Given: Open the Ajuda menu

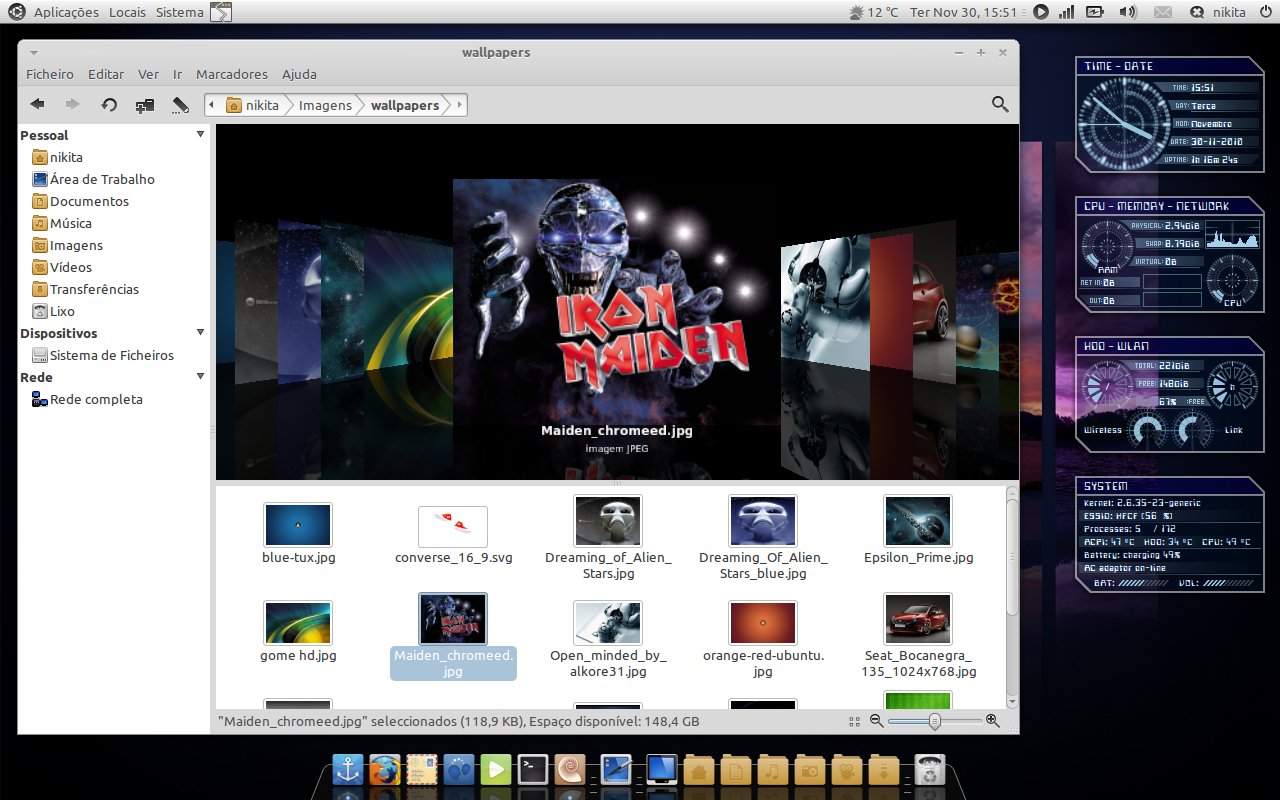Looking at the screenshot, I should point(299,74).
